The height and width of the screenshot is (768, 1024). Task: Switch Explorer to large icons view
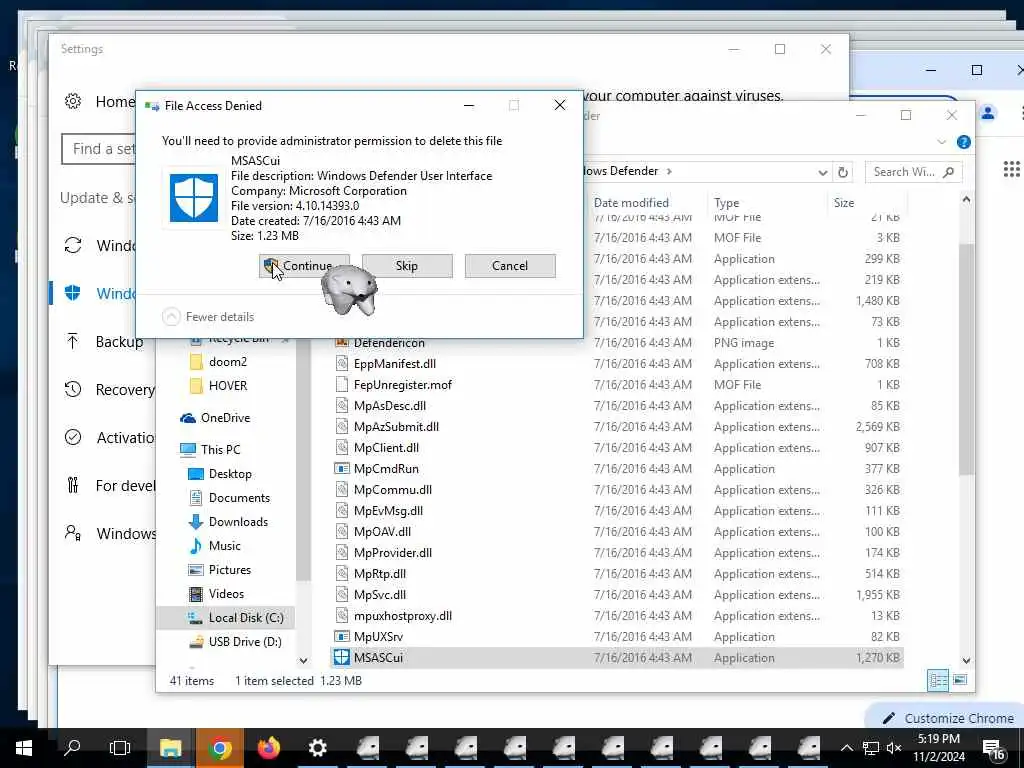coord(960,680)
